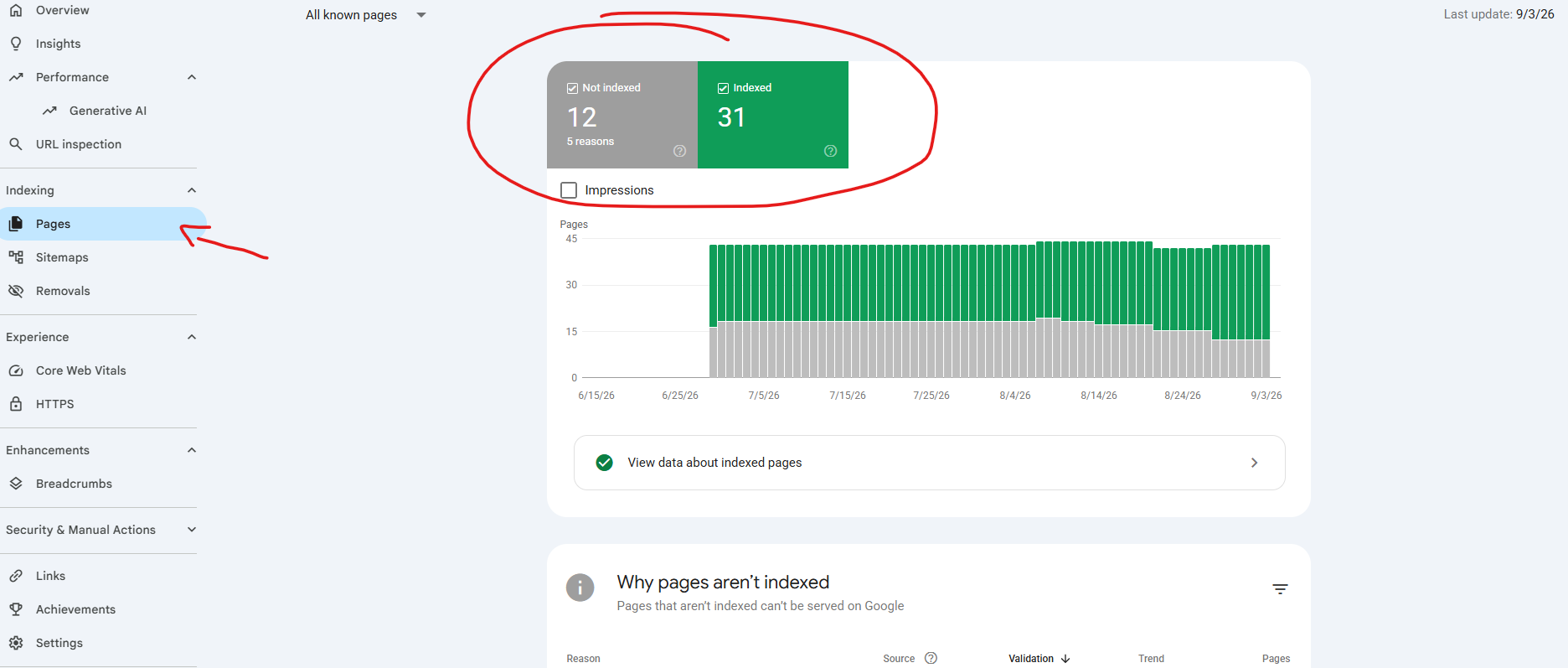Open the URL inspection link

click(79, 144)
